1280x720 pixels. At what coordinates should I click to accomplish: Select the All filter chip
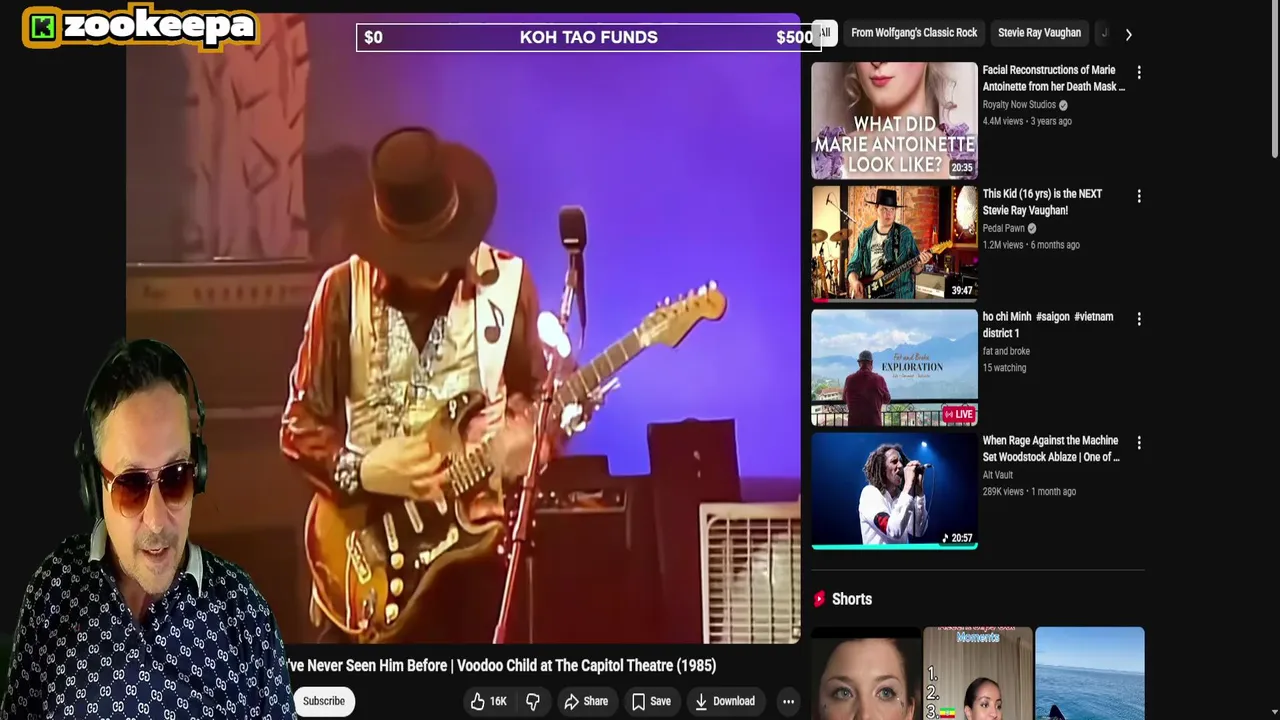pos(824,33)
